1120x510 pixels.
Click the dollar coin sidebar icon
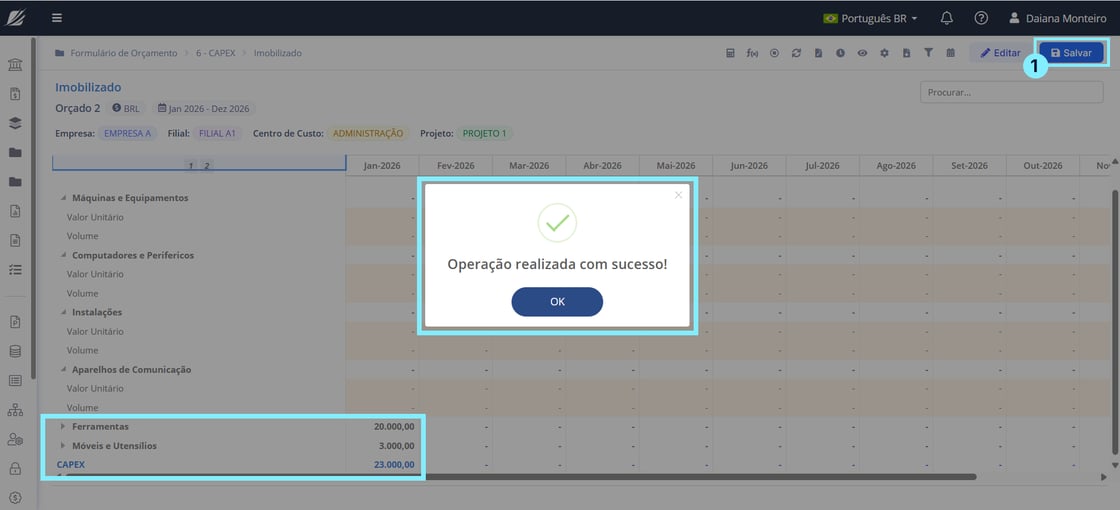tap(15, 497)
